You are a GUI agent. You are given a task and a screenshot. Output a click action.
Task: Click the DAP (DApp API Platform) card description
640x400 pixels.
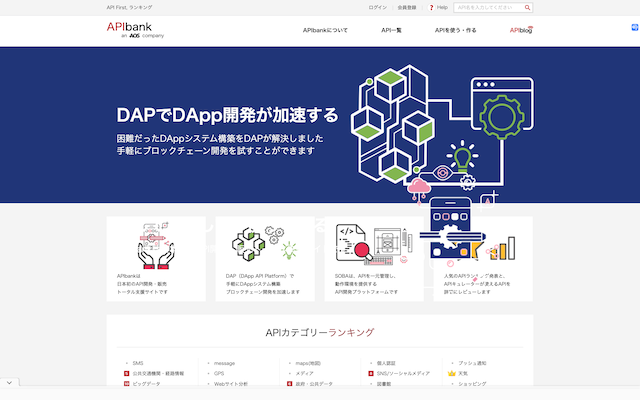pyautogui.click(x=263, y=284)
